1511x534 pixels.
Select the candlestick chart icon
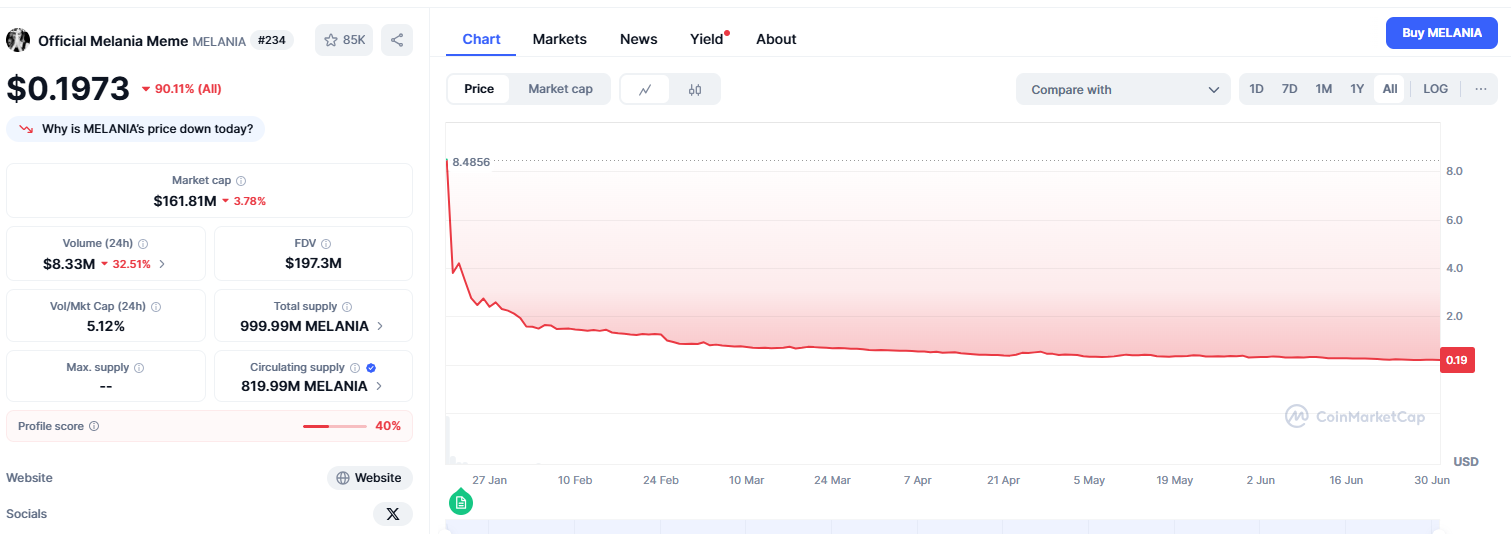[x=695, y=89]
